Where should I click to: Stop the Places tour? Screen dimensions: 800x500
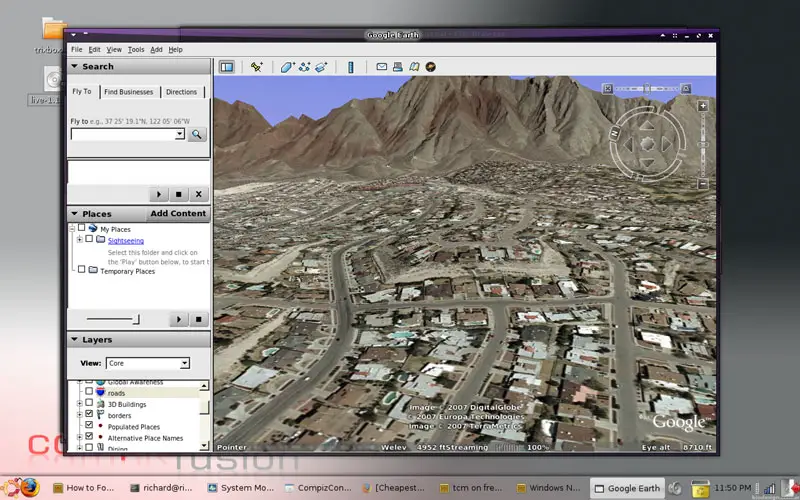198,319
